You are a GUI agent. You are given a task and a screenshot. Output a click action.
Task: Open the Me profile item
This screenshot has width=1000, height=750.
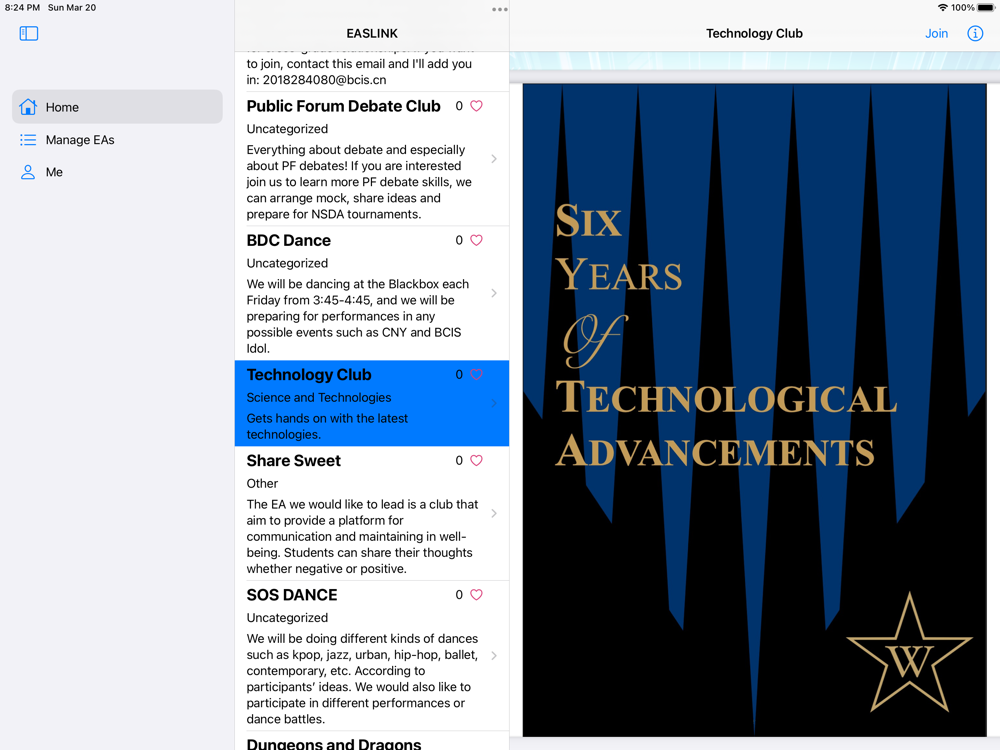(x=117, y=172)
